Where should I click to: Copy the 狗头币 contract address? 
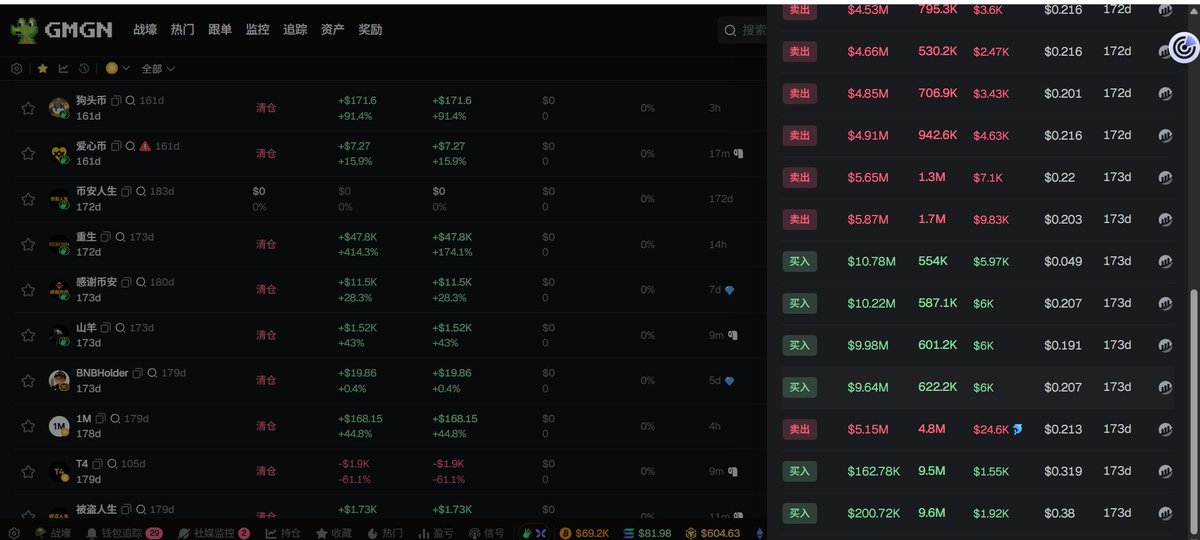pos(116,101)
